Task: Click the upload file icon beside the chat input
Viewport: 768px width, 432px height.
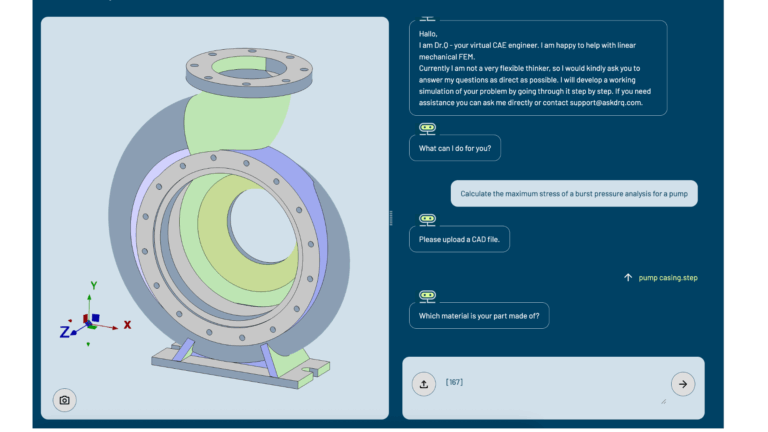Action: click(424, 384)
